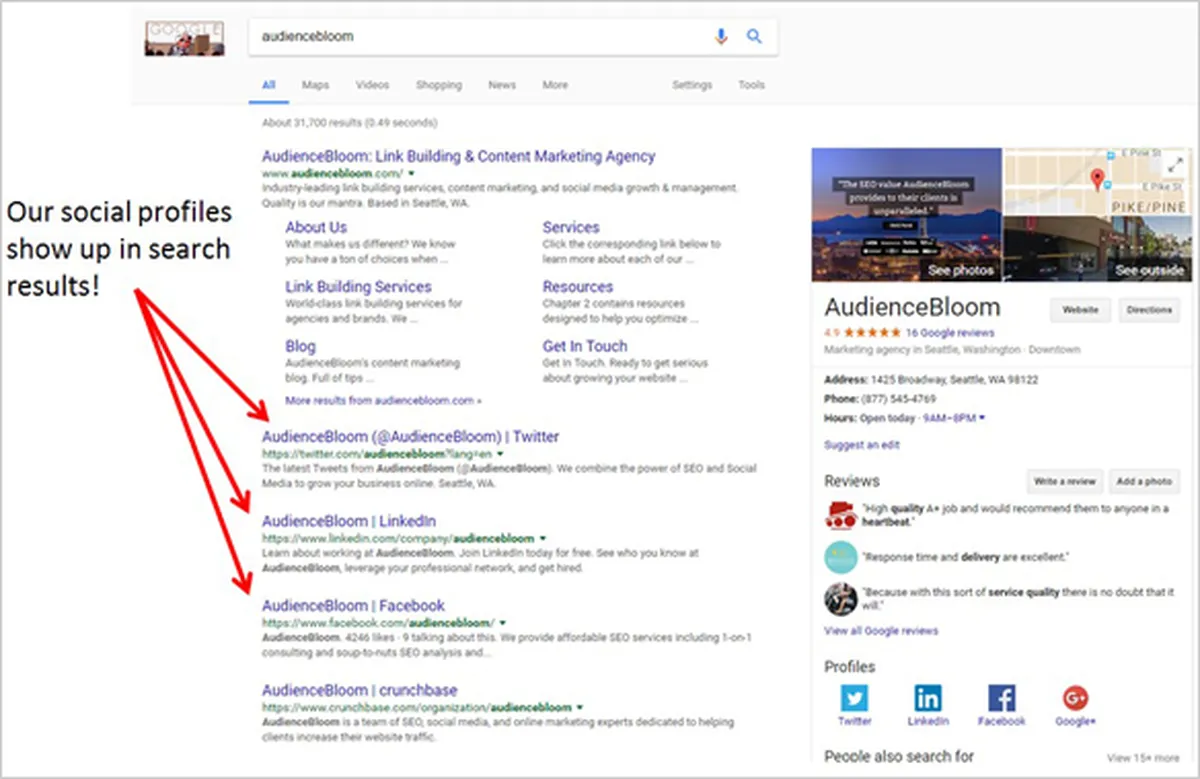
Task: Open the 'Response time' reviewer's avatar
Action: point(840,556)
